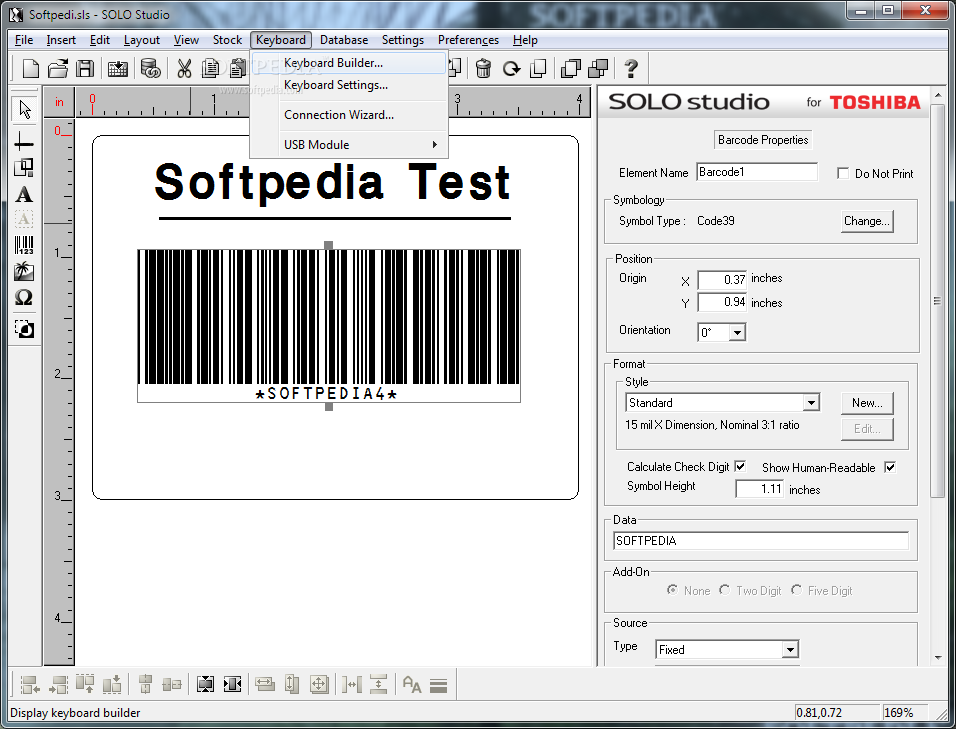Click the Rotate arrow toolbar icon
The image size is (956, 729).
[511, 68]
